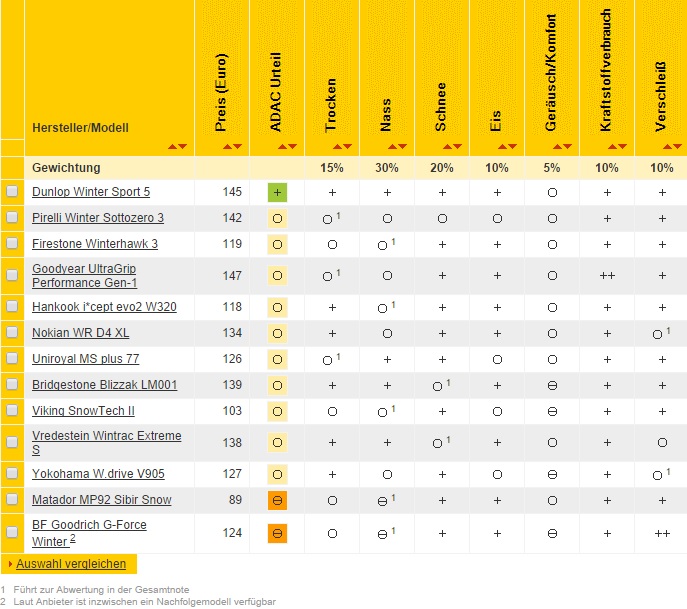Sort Trocken column with the up arrow

pos(337,146)
